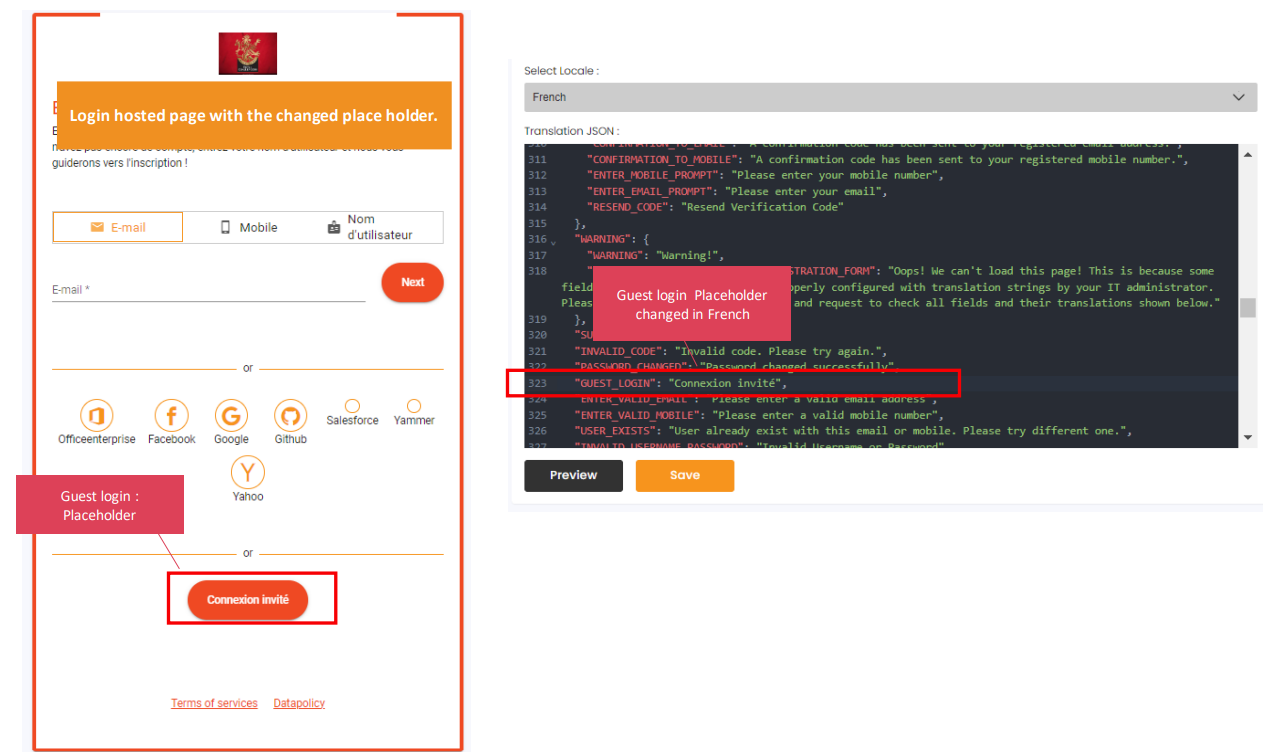
Task: Select the Officeenterprise login option
Action: (97, 414)
